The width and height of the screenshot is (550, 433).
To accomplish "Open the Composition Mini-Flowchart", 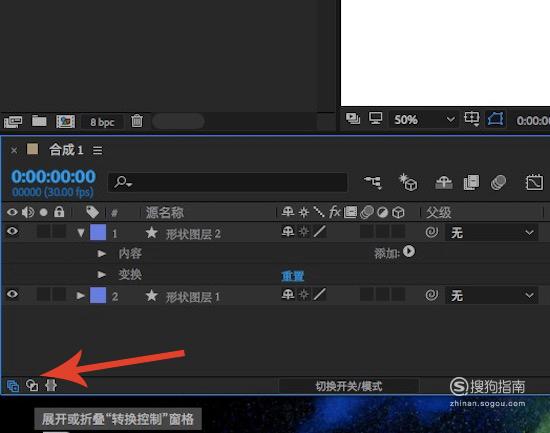I will [x=373, y=182].
